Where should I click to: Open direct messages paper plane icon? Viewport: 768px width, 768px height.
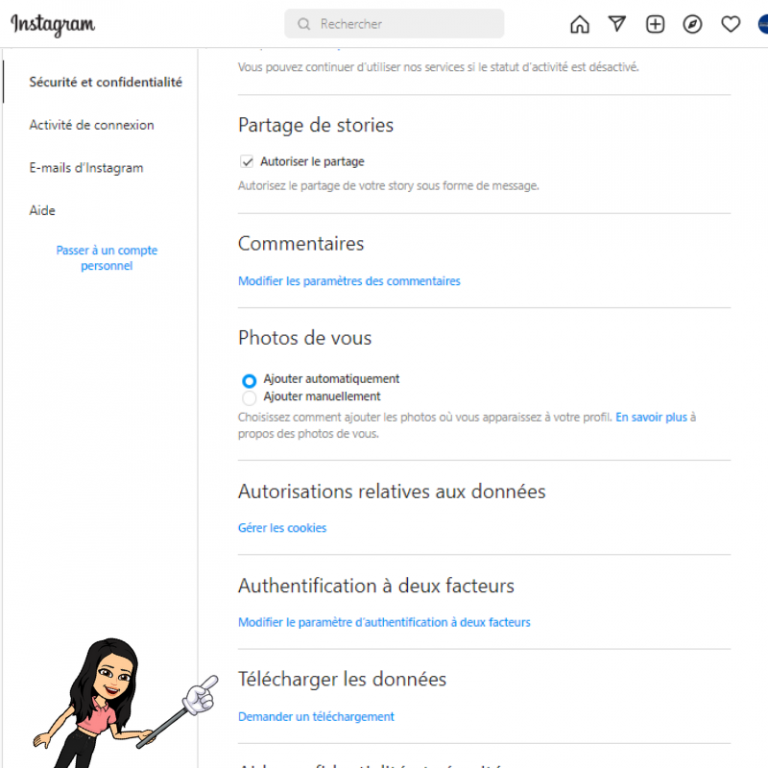617,24
